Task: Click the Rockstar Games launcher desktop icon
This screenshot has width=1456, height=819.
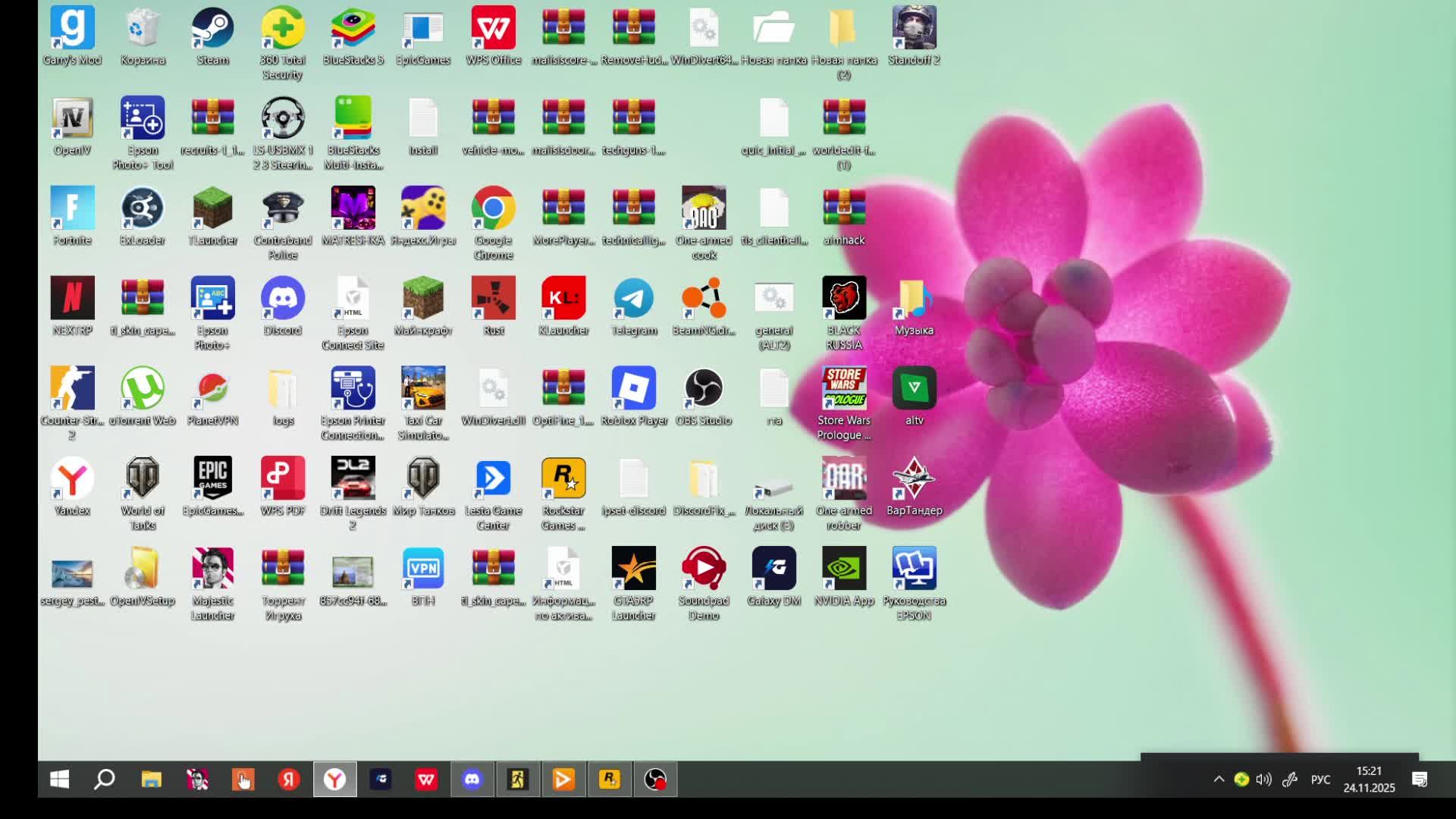Action: point(563,479)
